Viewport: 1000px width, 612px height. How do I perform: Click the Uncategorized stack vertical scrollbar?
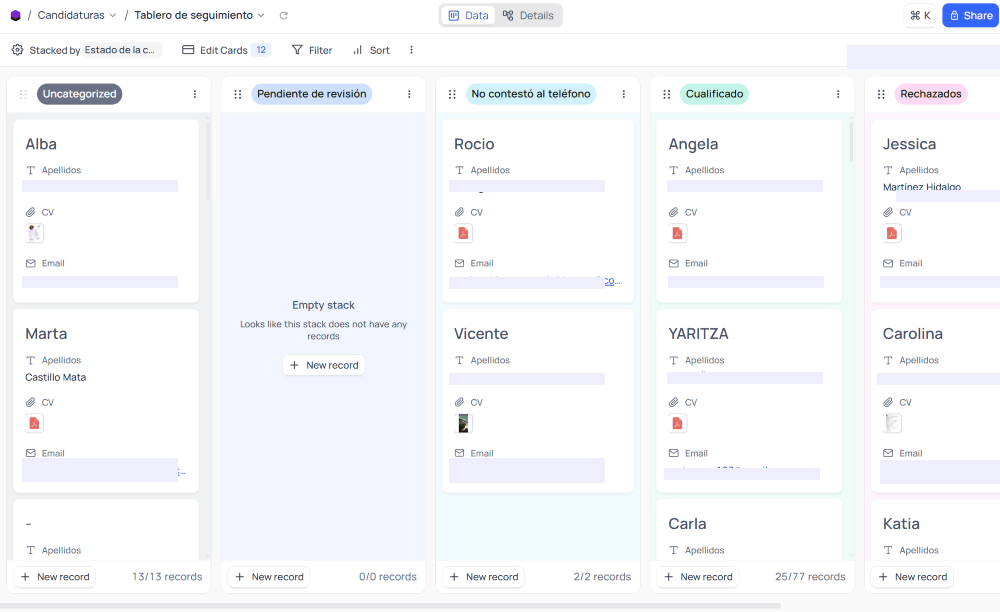point(207,159)
